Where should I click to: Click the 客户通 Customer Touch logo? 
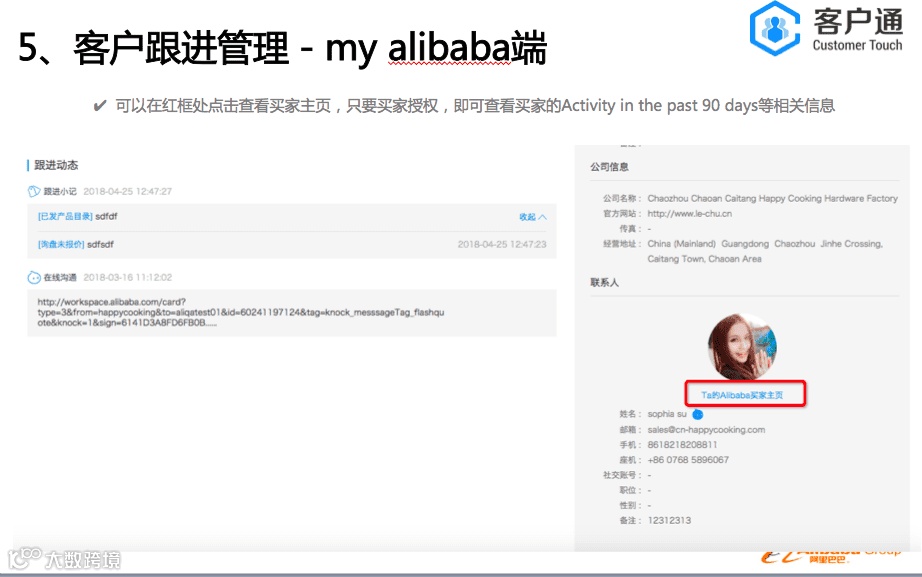click(x=826, y=29)
